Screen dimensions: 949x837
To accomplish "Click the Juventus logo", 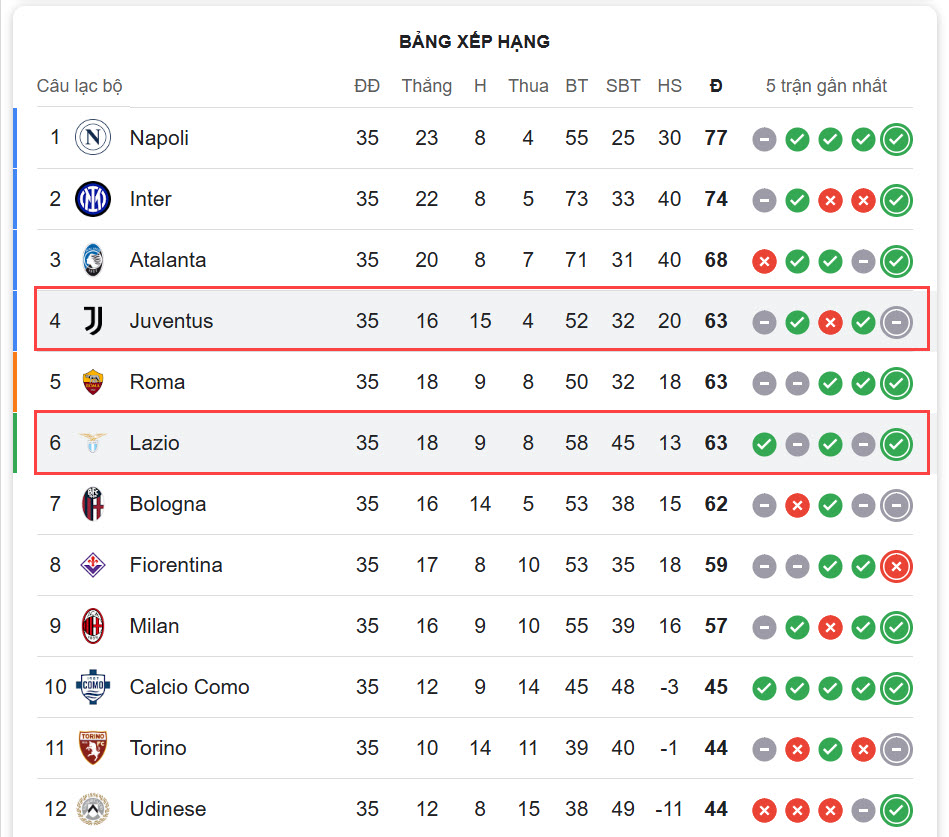I will (x=93, y=321).
